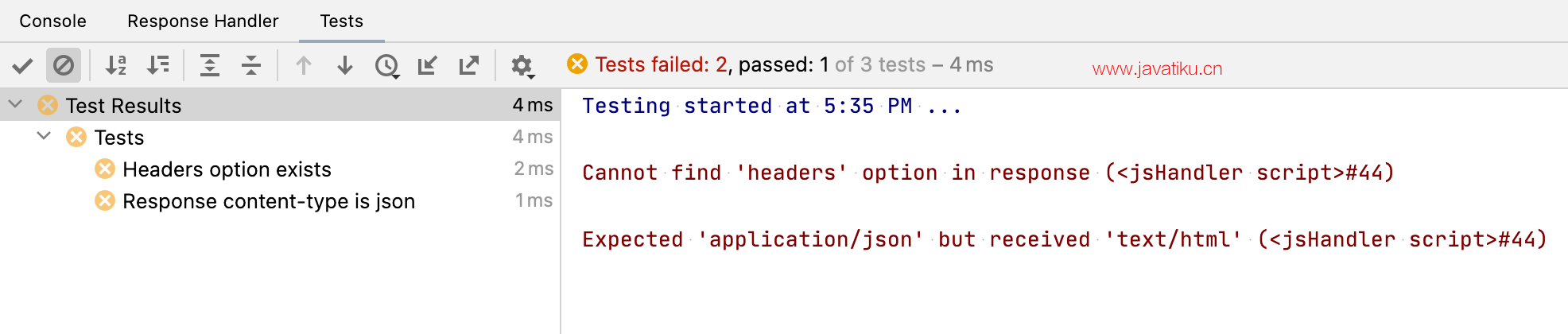Open the www.javatiku.cn link

[1157, 68]
